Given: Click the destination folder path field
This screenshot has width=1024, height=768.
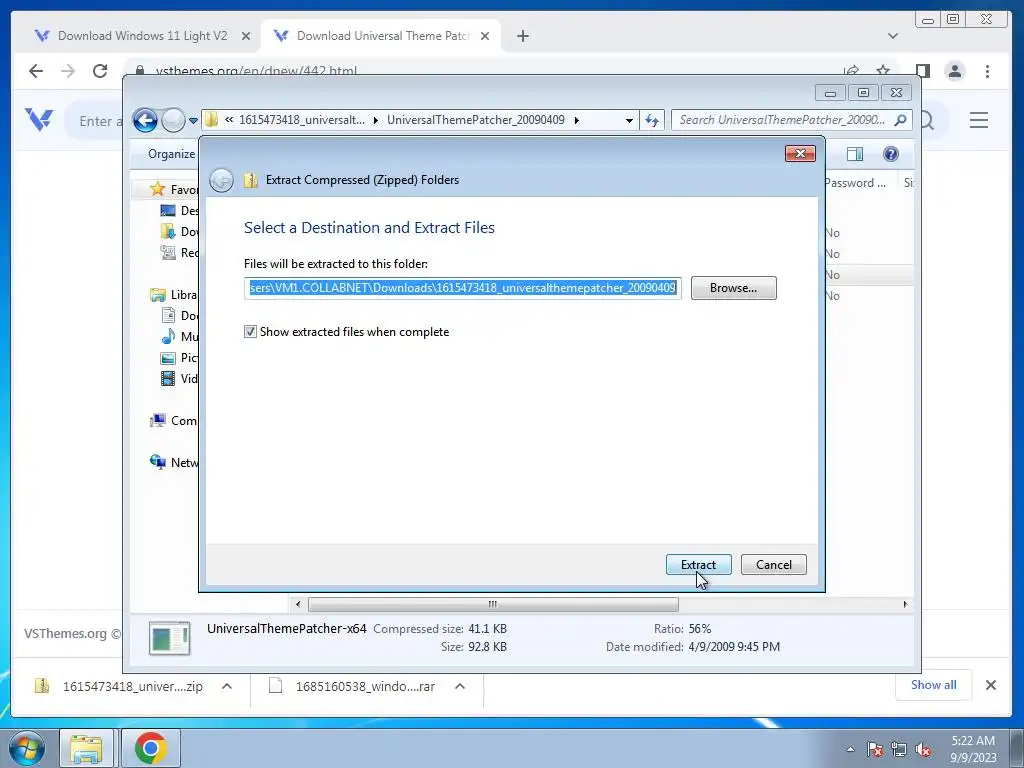Looking at the screenshot, I should pos(462,288).
